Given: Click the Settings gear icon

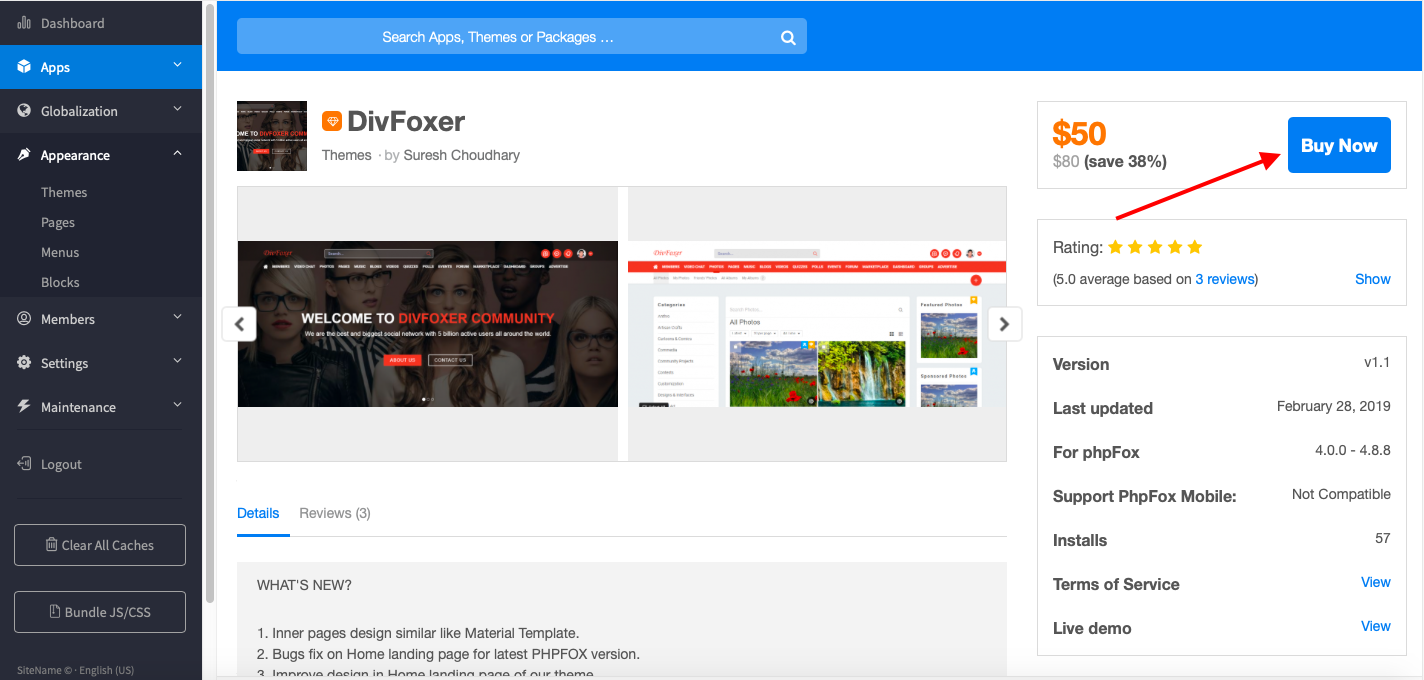Looking at the screenshot, I should 24,363.
